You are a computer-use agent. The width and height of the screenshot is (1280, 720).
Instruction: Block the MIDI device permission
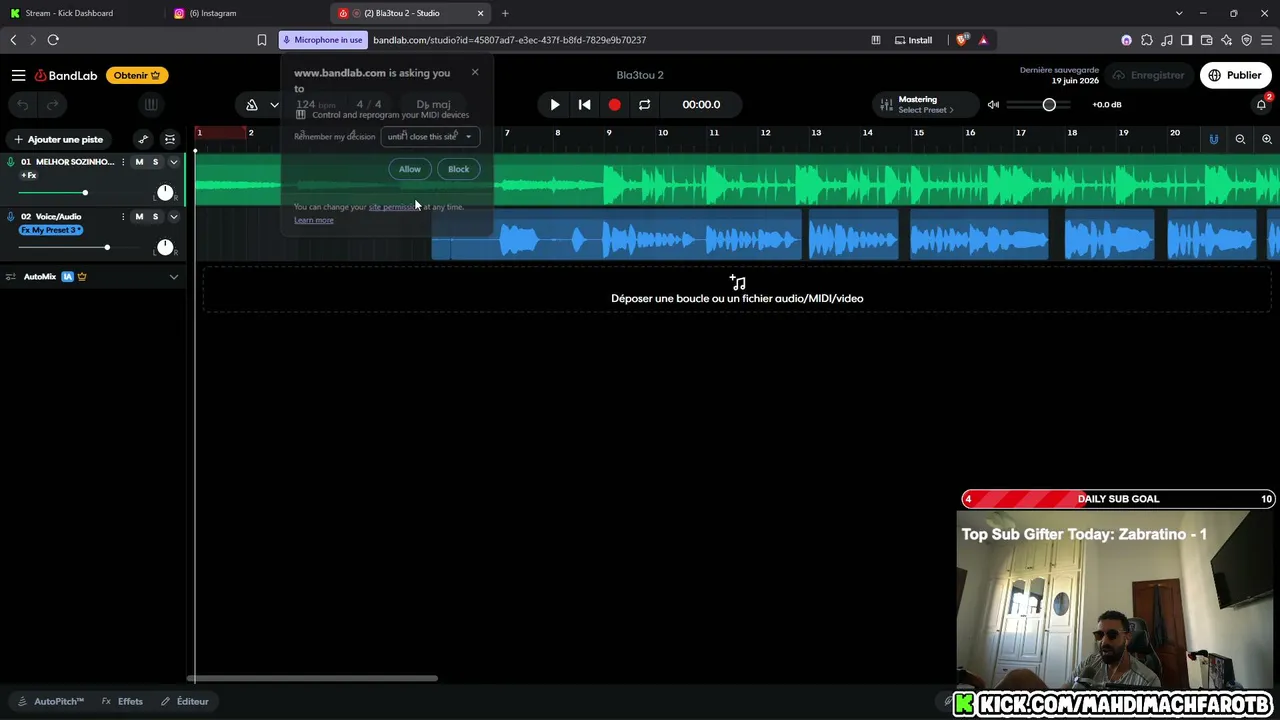458,169
